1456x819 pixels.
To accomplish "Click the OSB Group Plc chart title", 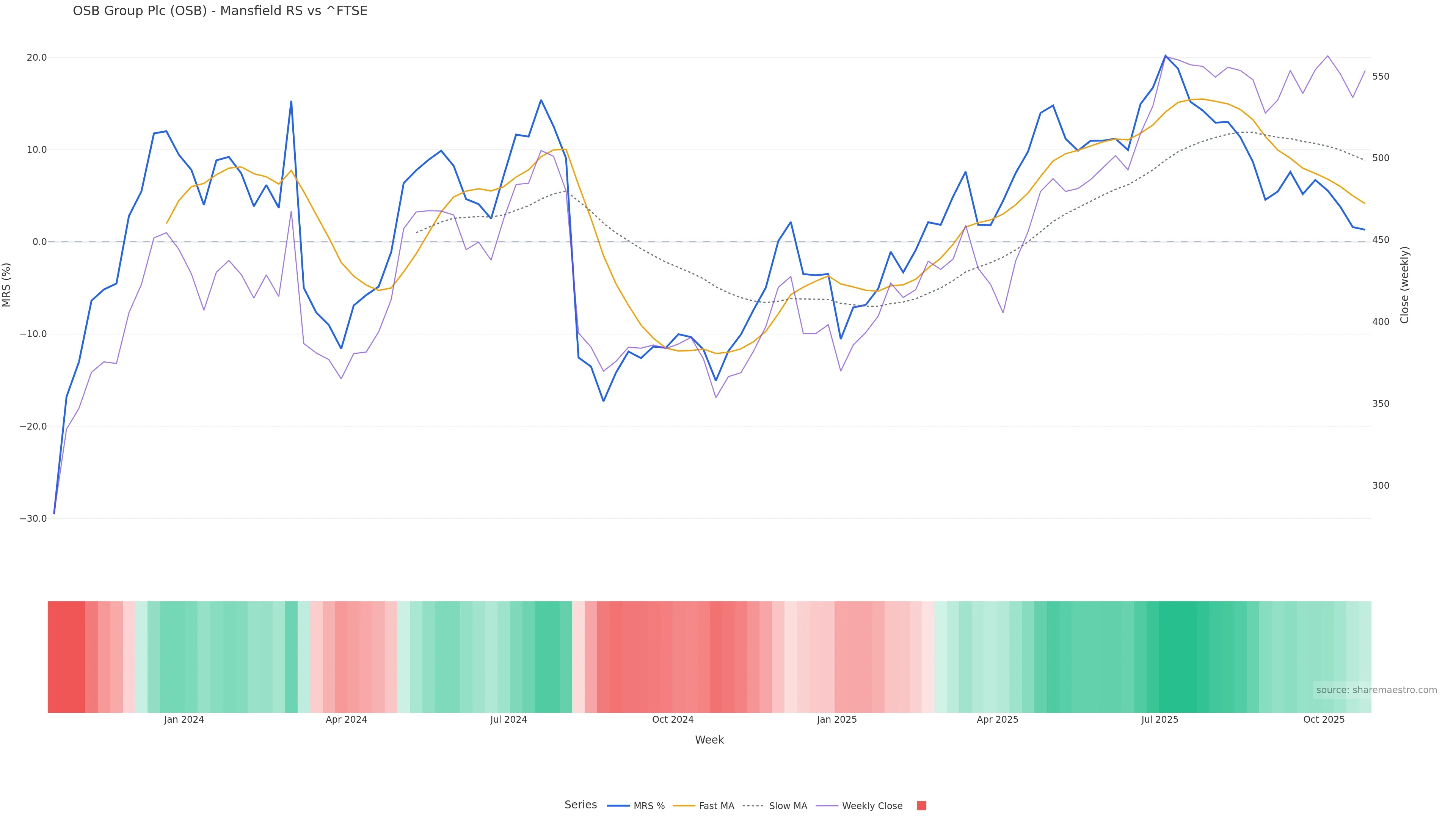I will [220, 11].
